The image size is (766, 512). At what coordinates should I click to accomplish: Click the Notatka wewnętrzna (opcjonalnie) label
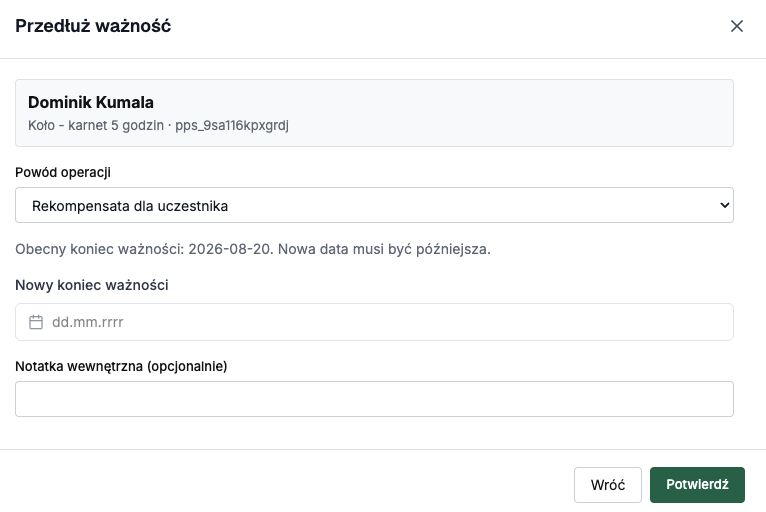(121, 366)
